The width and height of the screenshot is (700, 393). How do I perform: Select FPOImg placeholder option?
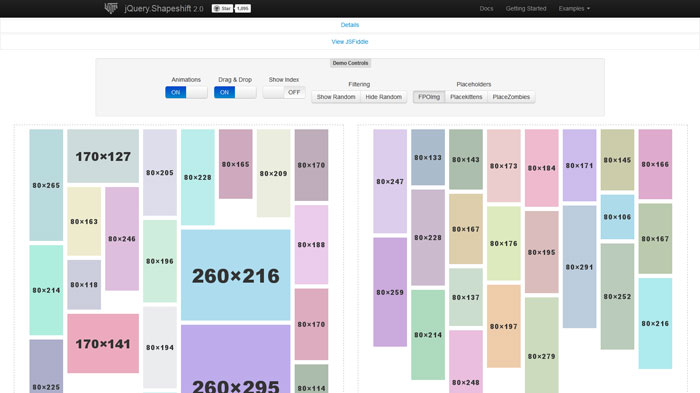pyautogui.click(x=429, y=97)
